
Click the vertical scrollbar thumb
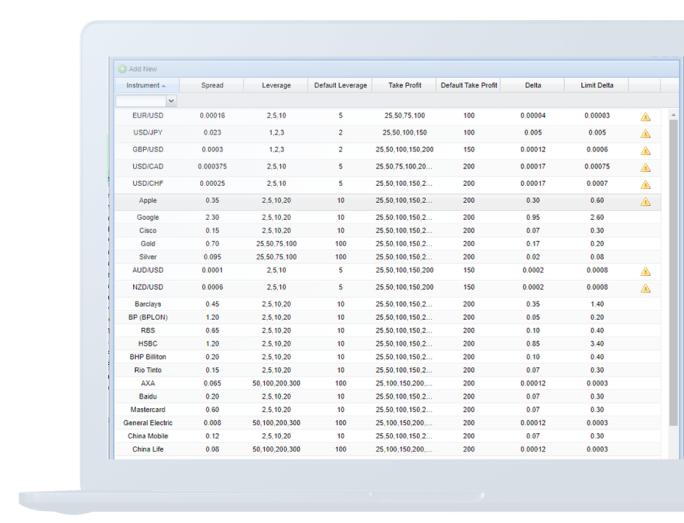[674, 273]
